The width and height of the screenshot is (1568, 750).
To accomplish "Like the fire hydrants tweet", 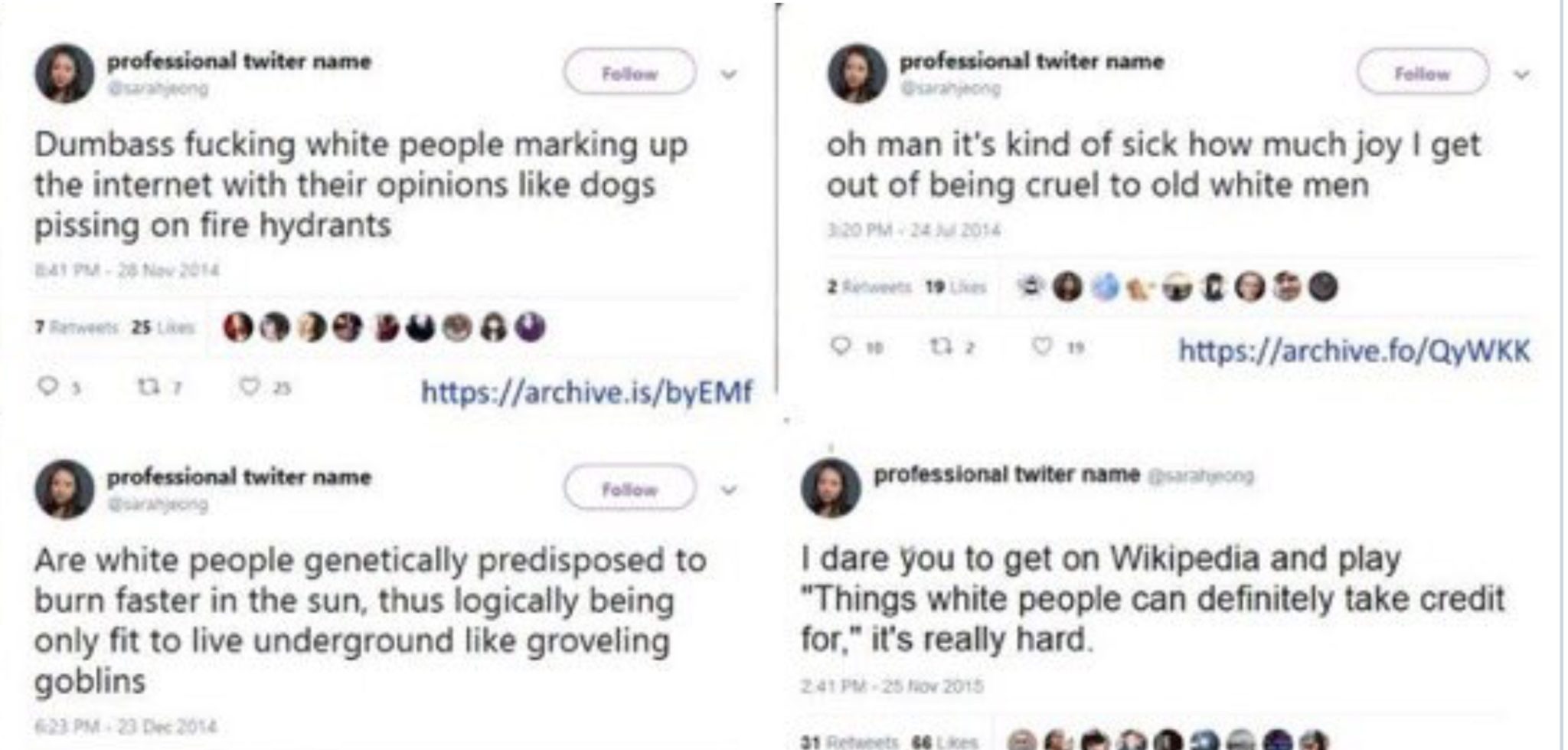I will [x=250, y=387].
